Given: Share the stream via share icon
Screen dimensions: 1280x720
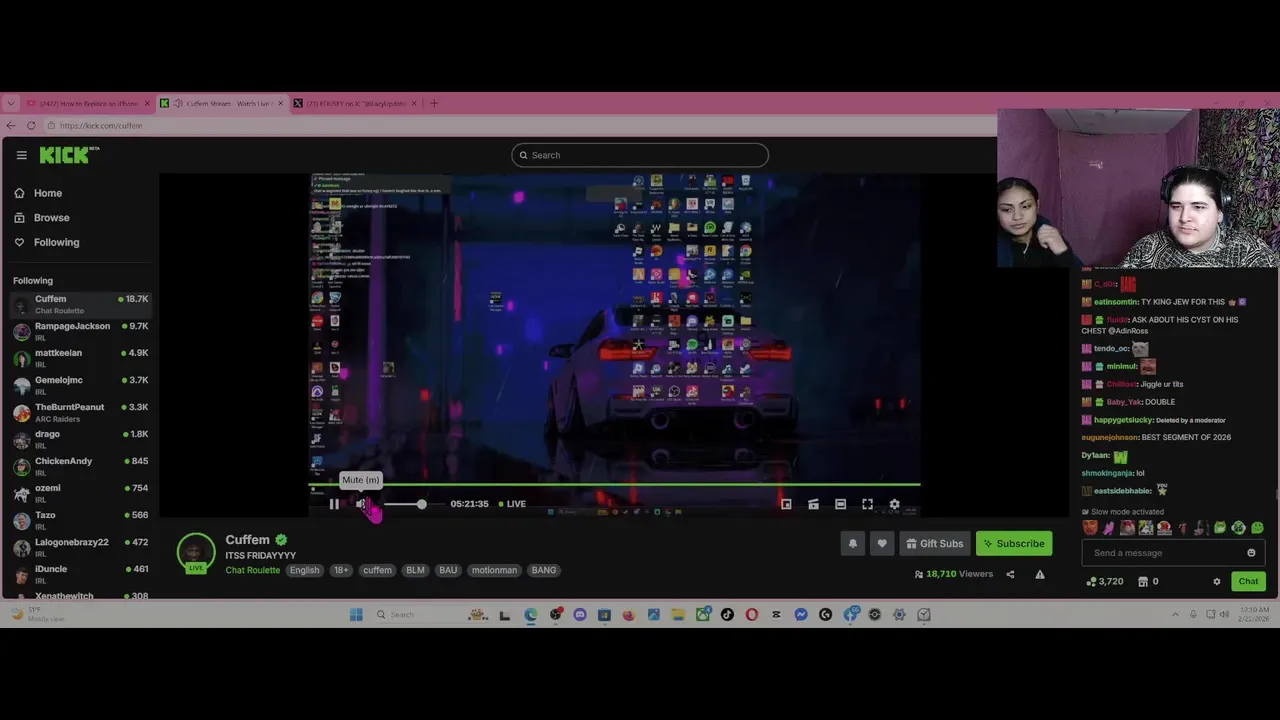Looking at the screenshot, I should coord(1010,574).
